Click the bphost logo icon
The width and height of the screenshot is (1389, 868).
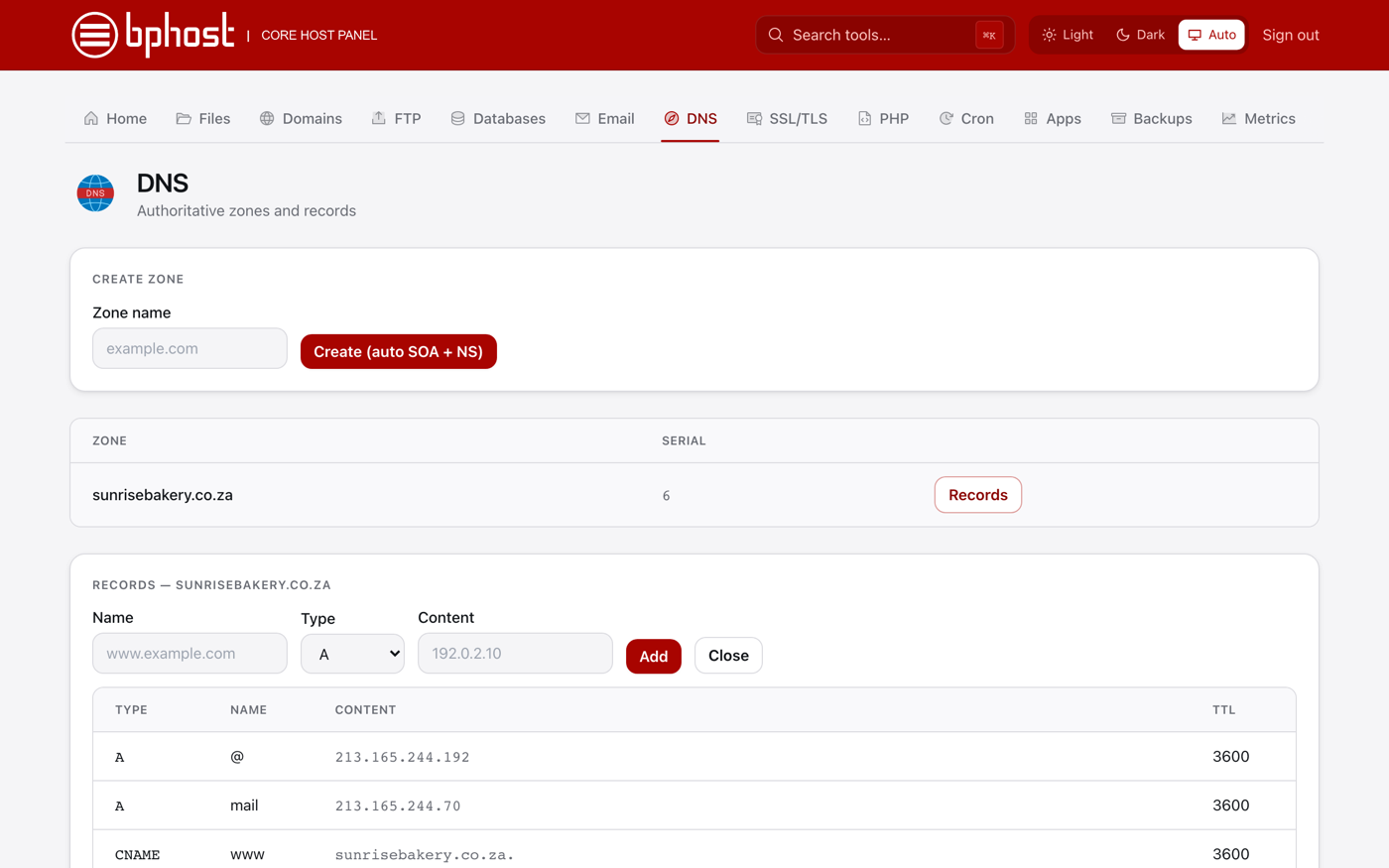point(95,35)
